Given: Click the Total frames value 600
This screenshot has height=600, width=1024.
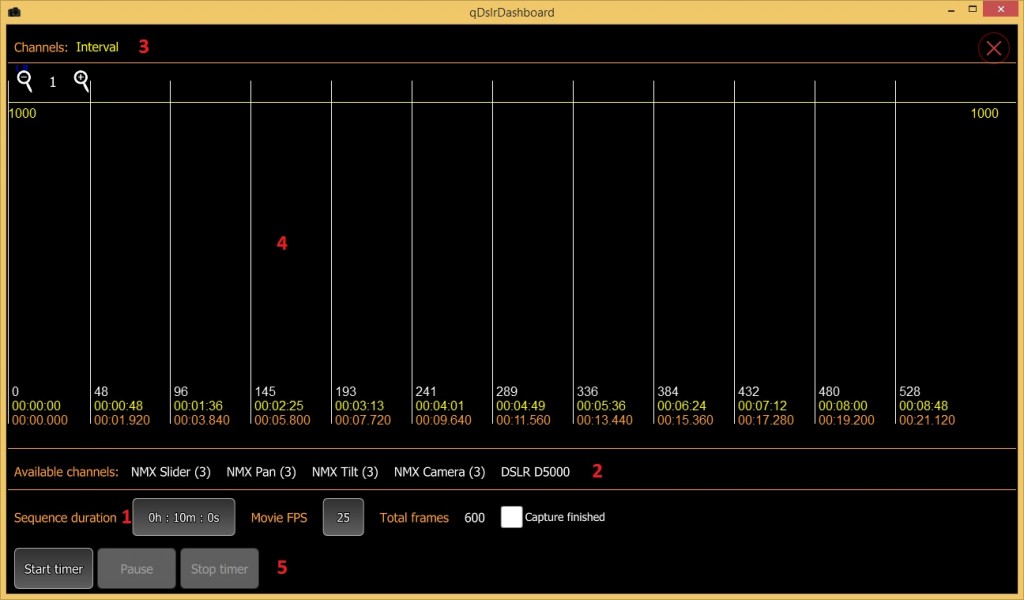Looking at the screenshot, I should tap(474, 517).
